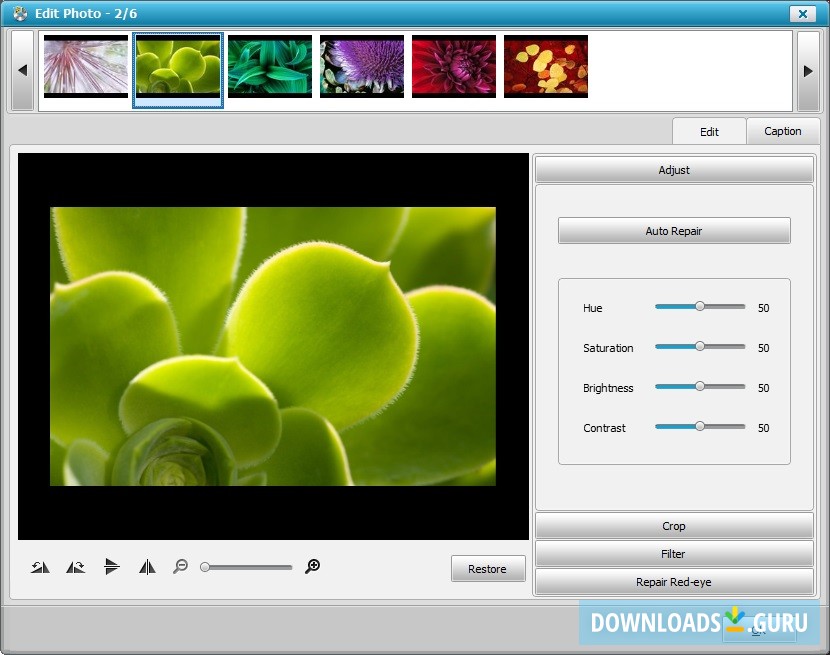The height and width of the screenshot is (655, 830).
Task: Adjust the Saturation slider
Action: pyautogui.click(x=700, y=347)
